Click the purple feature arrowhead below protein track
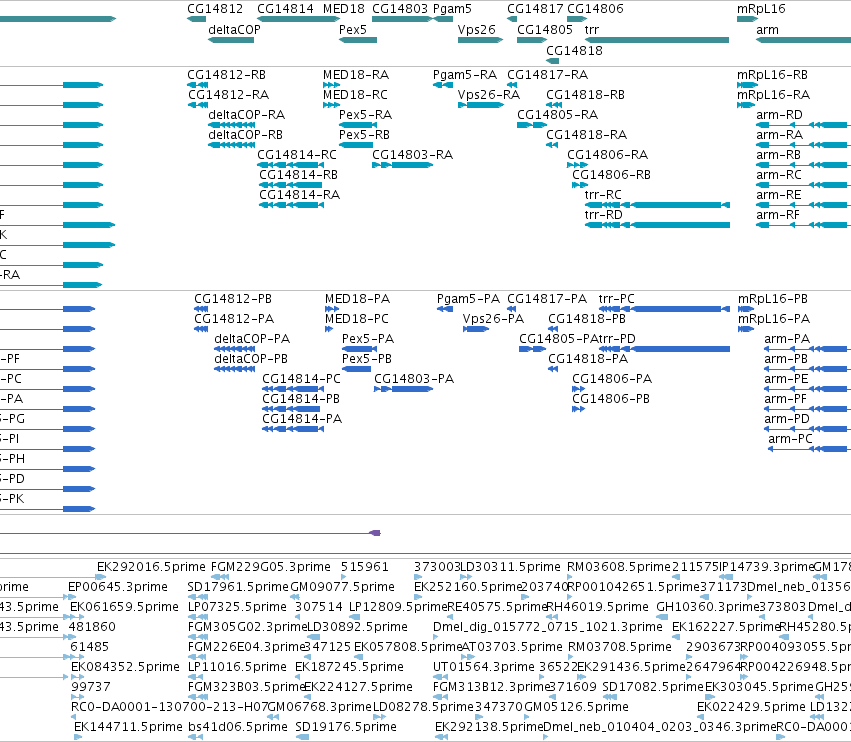This screenshot has height=742, width=851. point(375,533)
